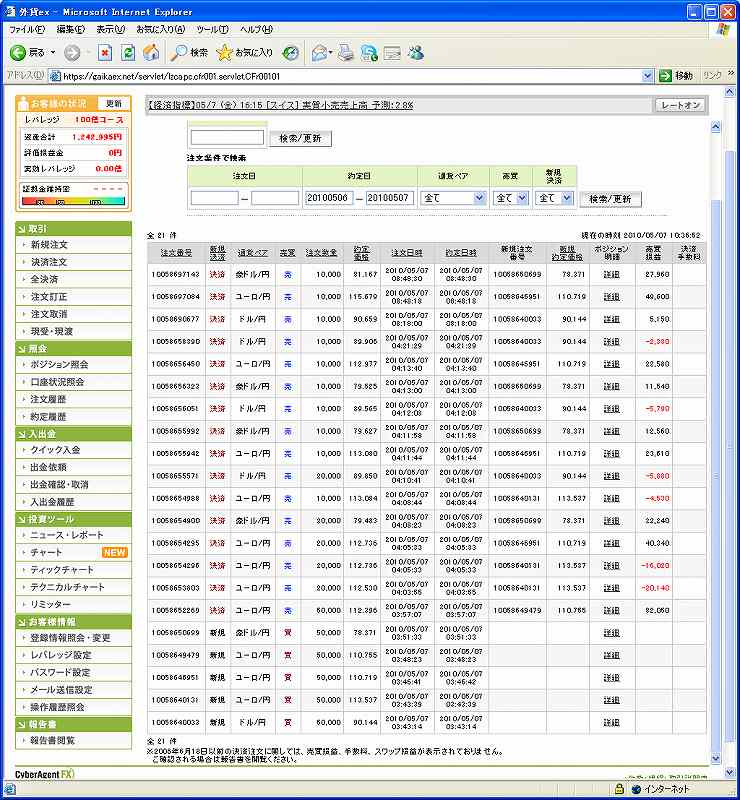Click the Refresh page icon
740x800 pixels.
(128, 53)
